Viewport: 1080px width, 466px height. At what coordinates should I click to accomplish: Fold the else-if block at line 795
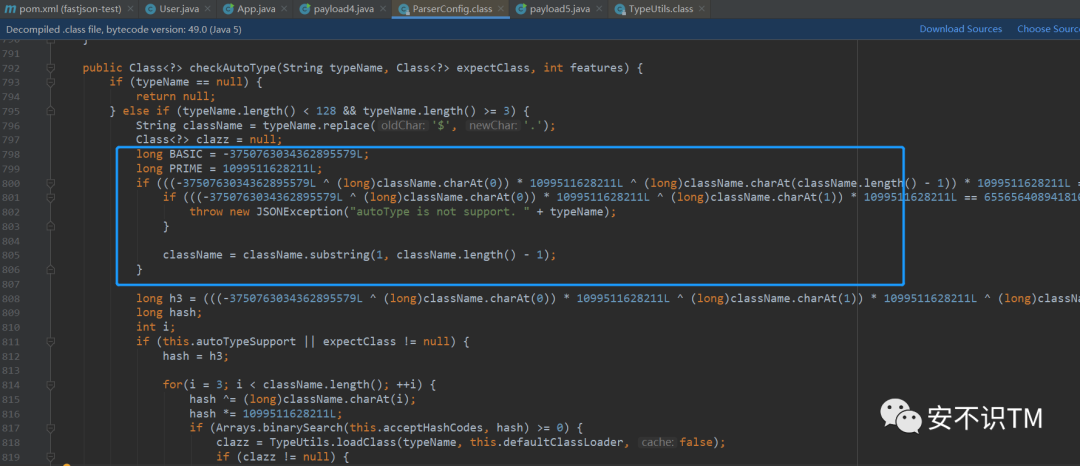50,111
